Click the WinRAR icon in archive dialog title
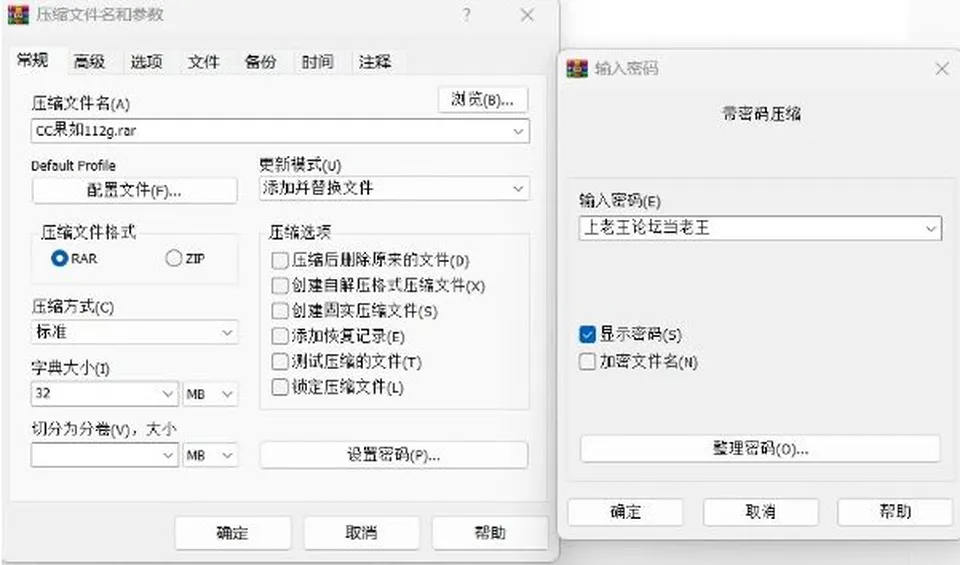960x565 pixels. [x=18, y=15]
